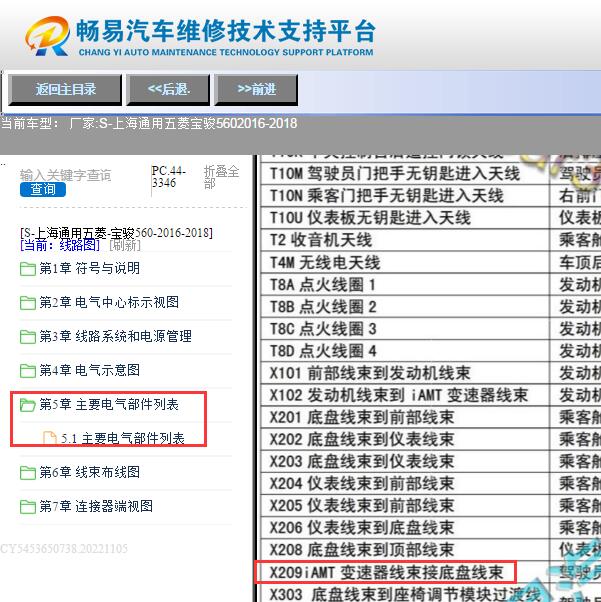Click folder icon of 第2章 电气中心标示视图

28,303
